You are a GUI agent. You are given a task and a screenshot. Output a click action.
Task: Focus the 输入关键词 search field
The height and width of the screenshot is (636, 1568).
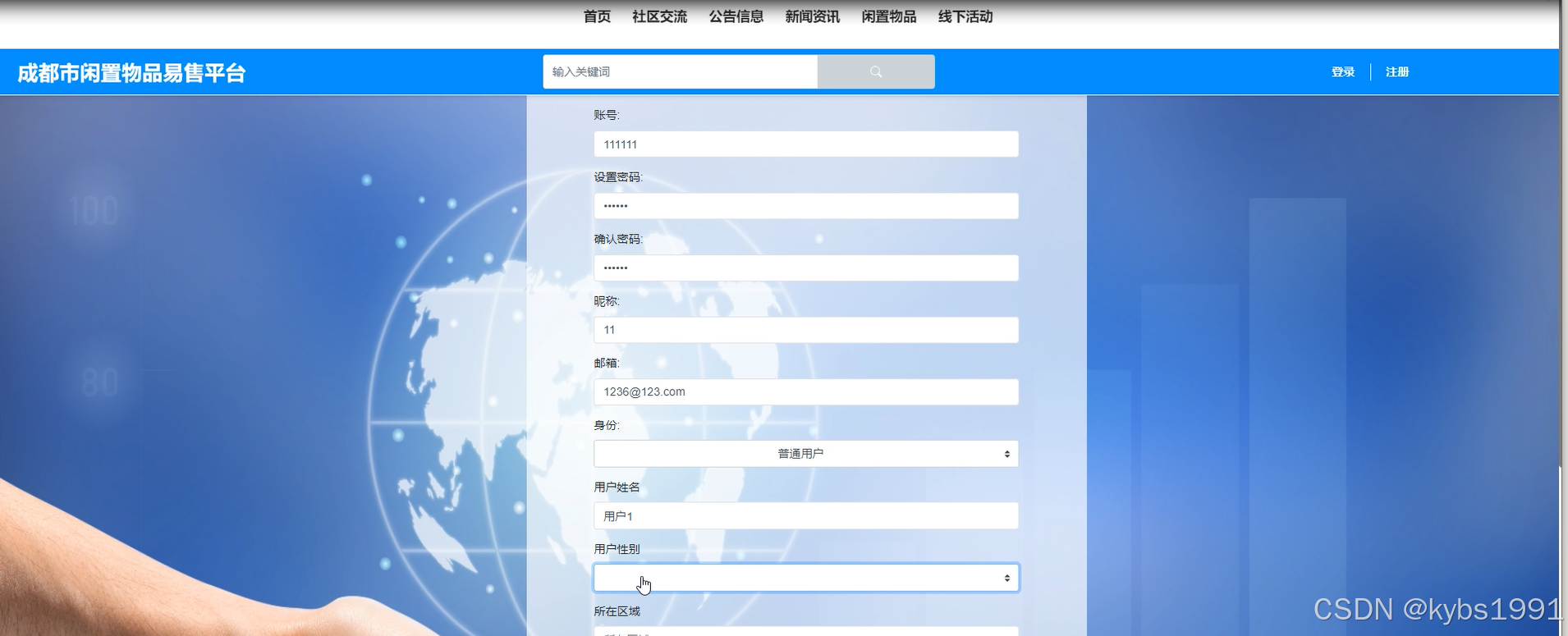point(680,71)
